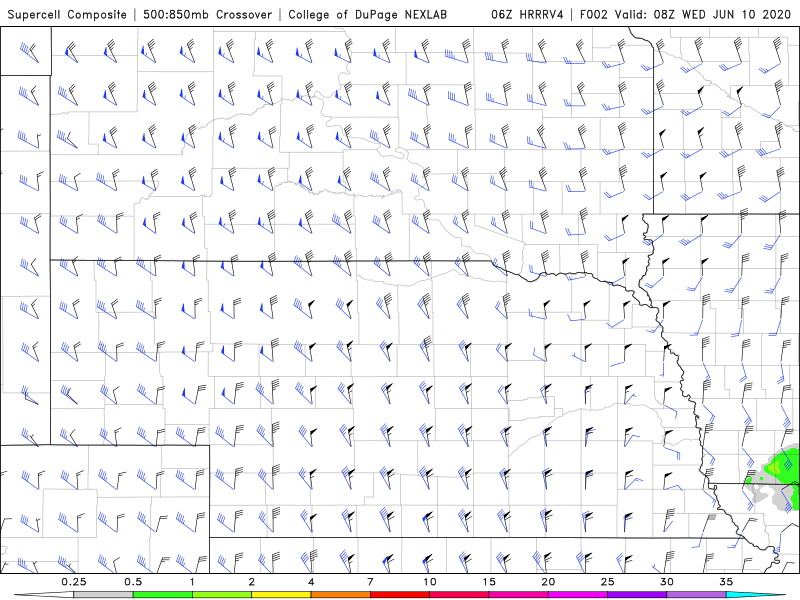Select the dark purple 25–30 color bar segment
800x600 pixels.
click(x=637, y=595)
